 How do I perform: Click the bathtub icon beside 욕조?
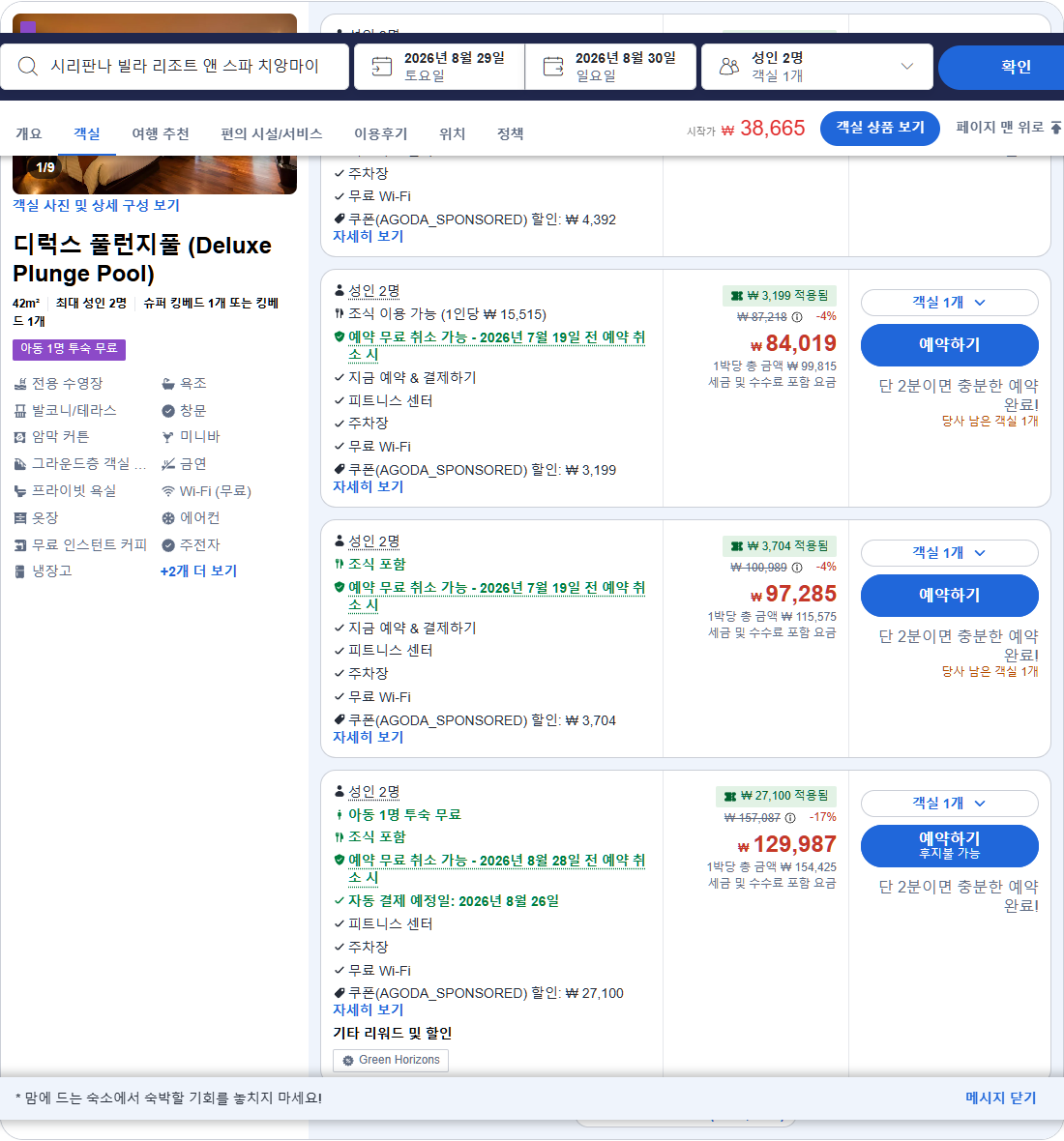pos(168,384)
